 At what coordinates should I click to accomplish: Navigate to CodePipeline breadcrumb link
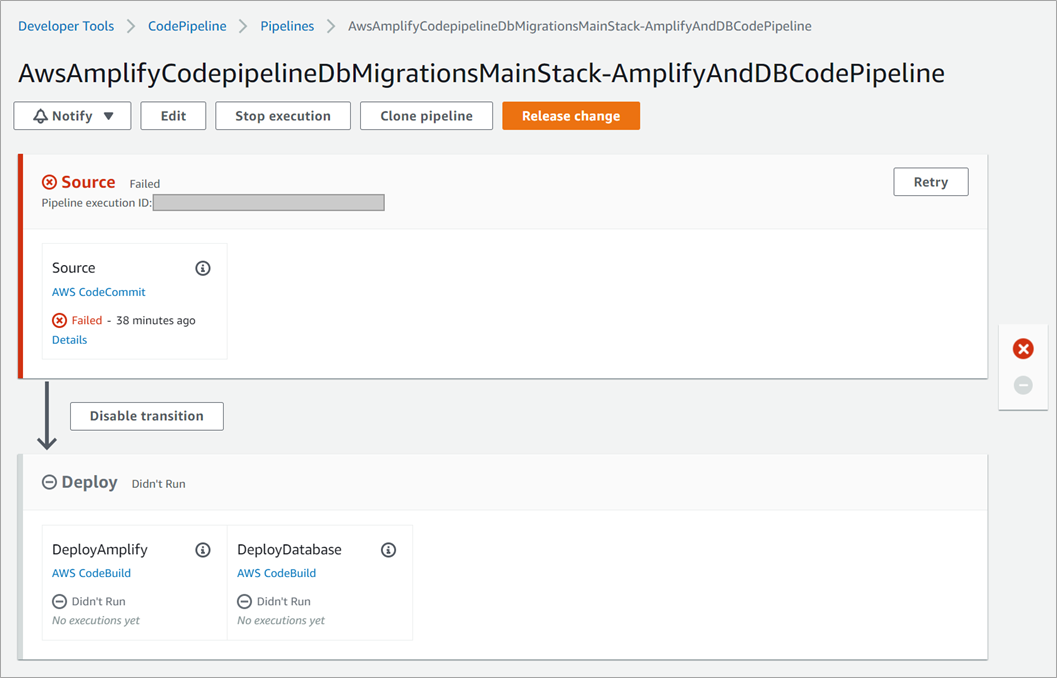[187, 26]
